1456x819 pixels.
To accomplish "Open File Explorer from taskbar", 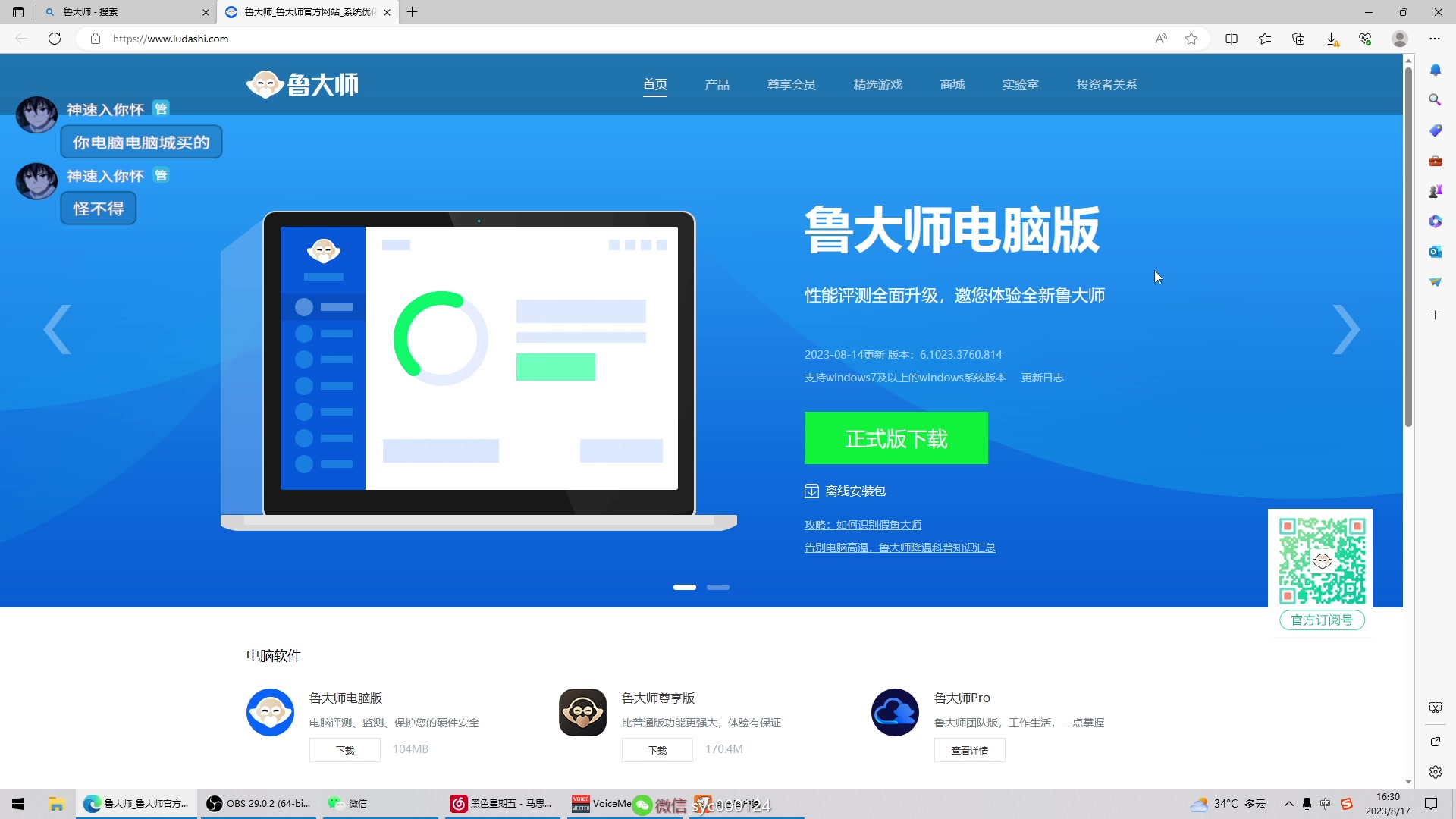I will coord(56,804).
